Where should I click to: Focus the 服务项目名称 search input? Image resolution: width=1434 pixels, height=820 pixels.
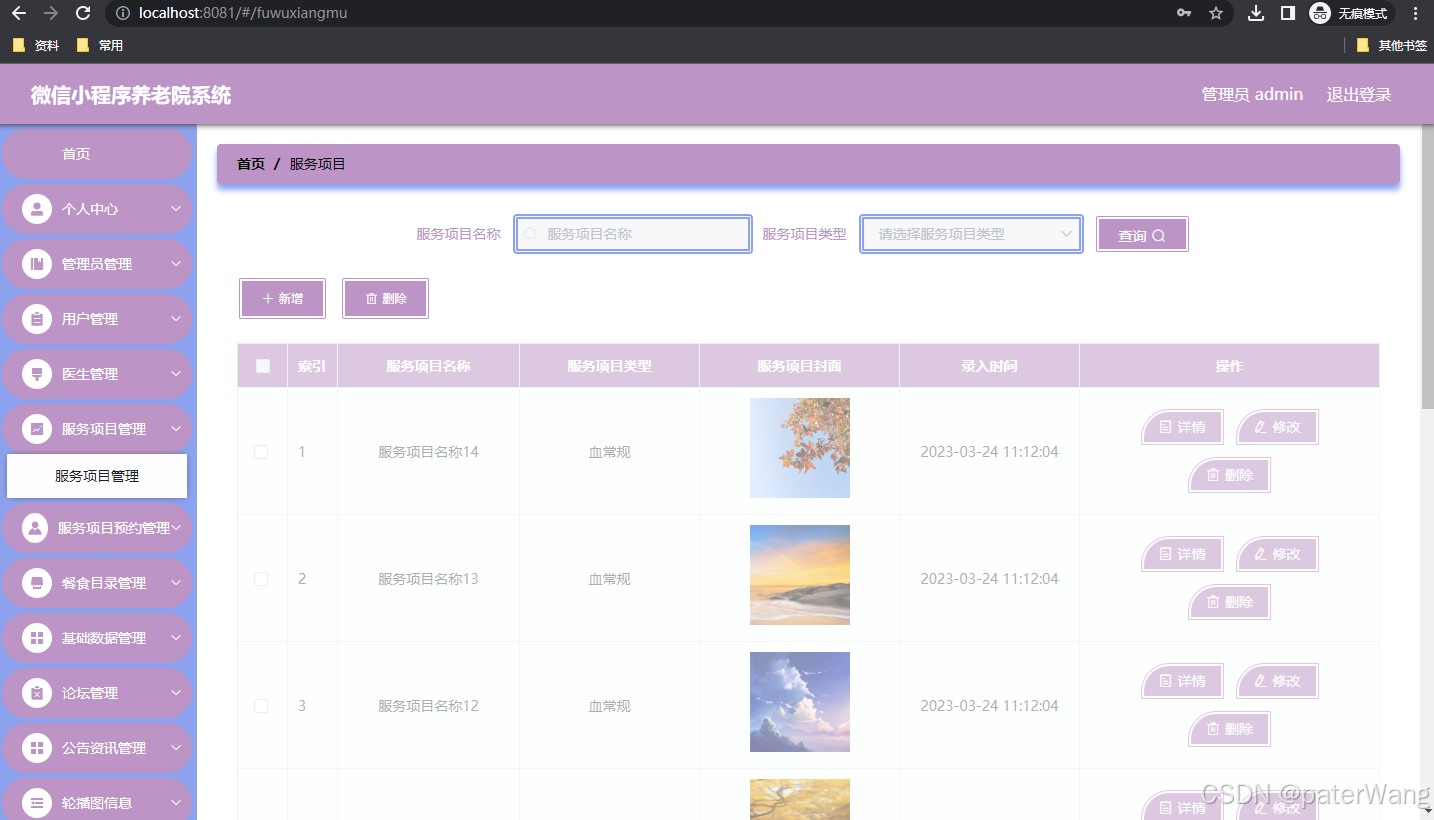point(633,234)
